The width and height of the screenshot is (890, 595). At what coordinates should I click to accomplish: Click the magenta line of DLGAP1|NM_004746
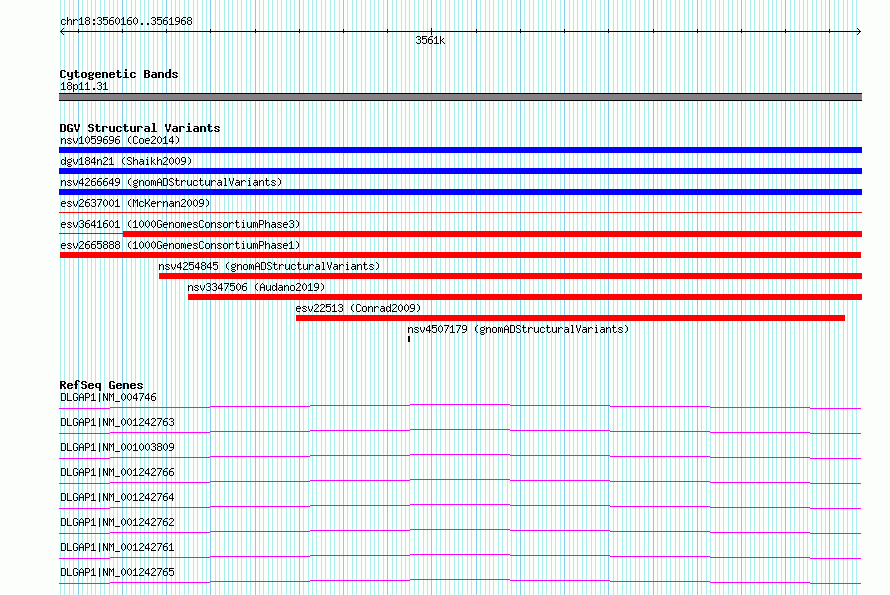(460, 406)
